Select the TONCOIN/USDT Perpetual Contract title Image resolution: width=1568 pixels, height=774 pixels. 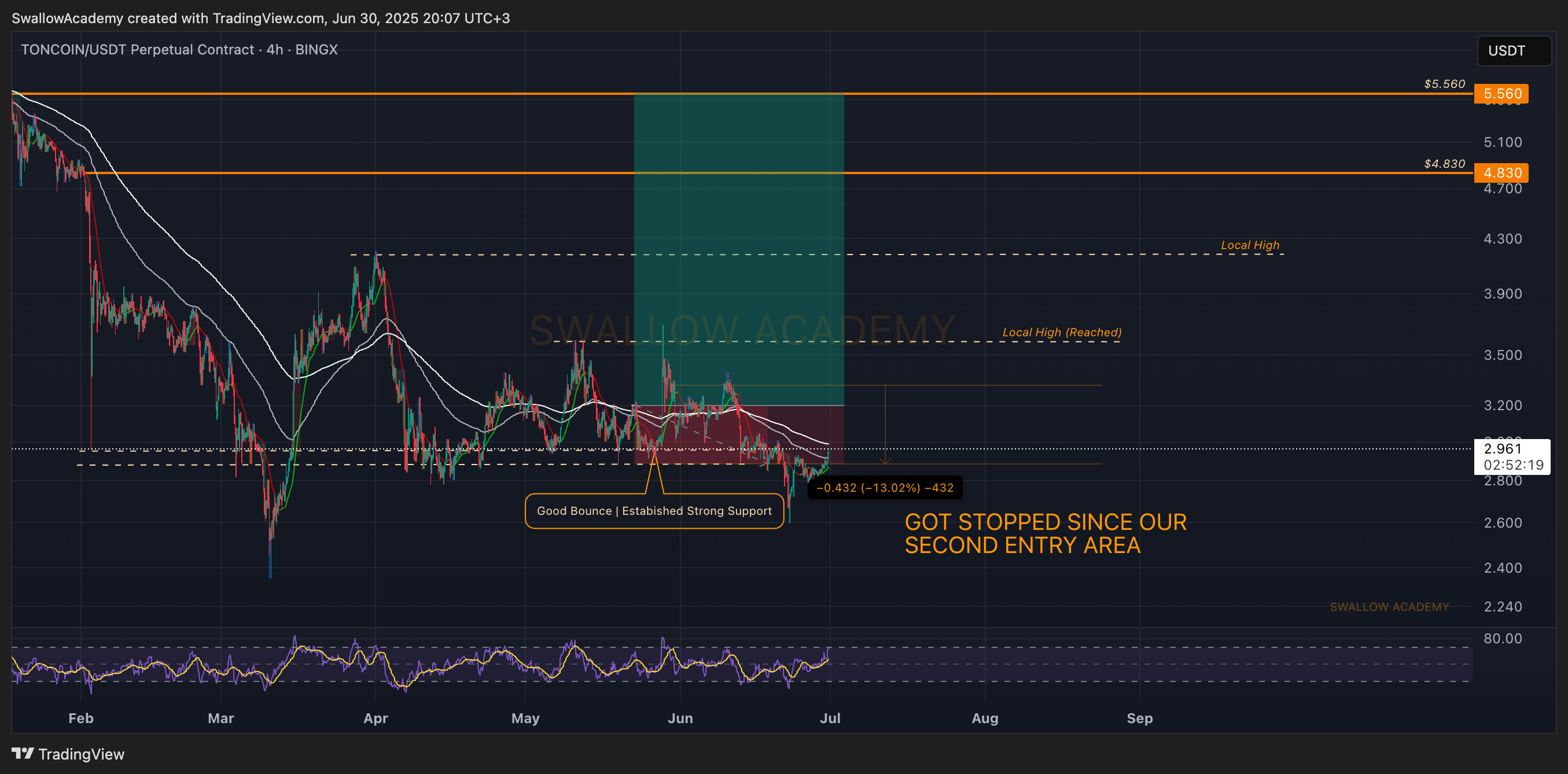[x=179, y=49]
